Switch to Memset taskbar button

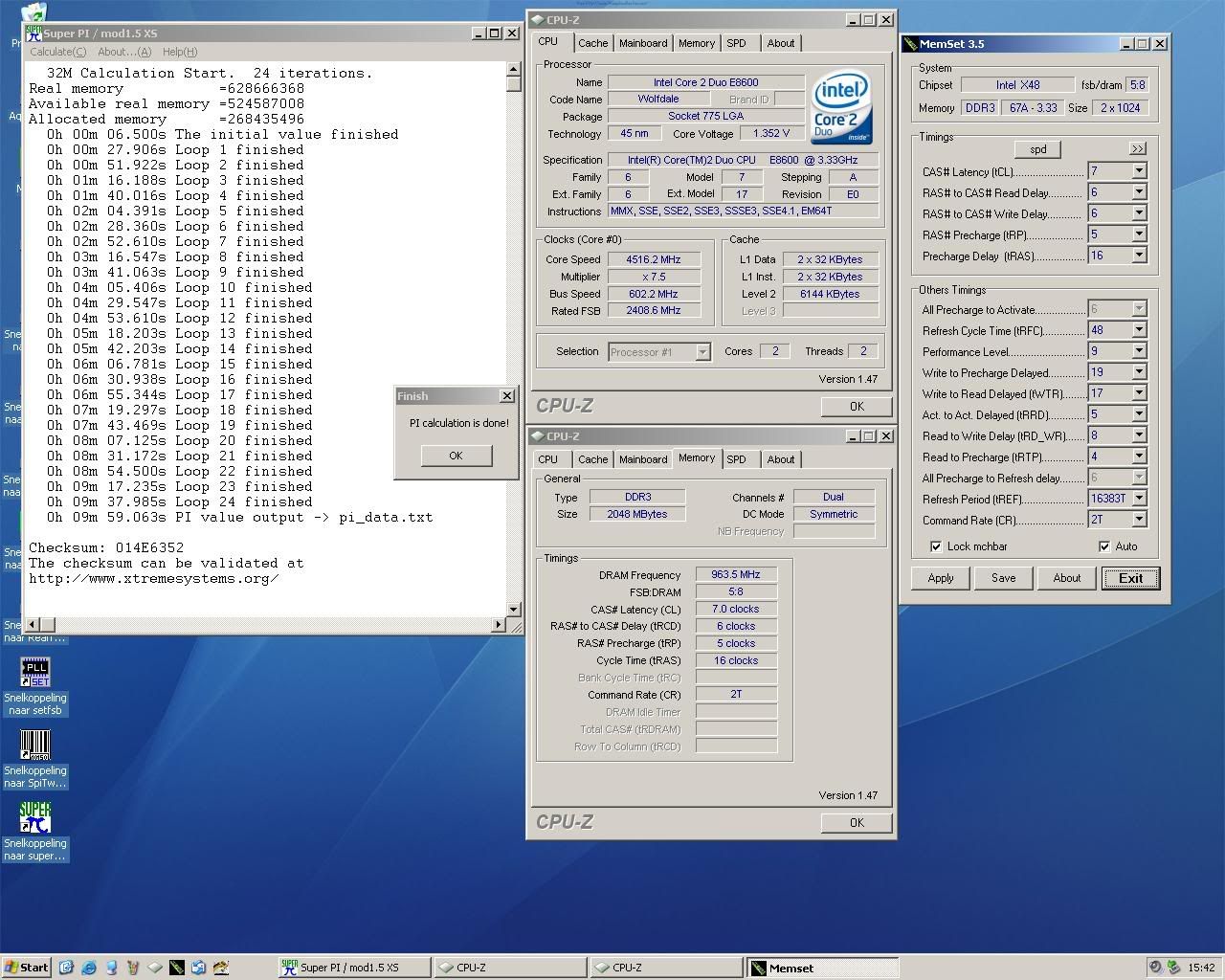822,968
